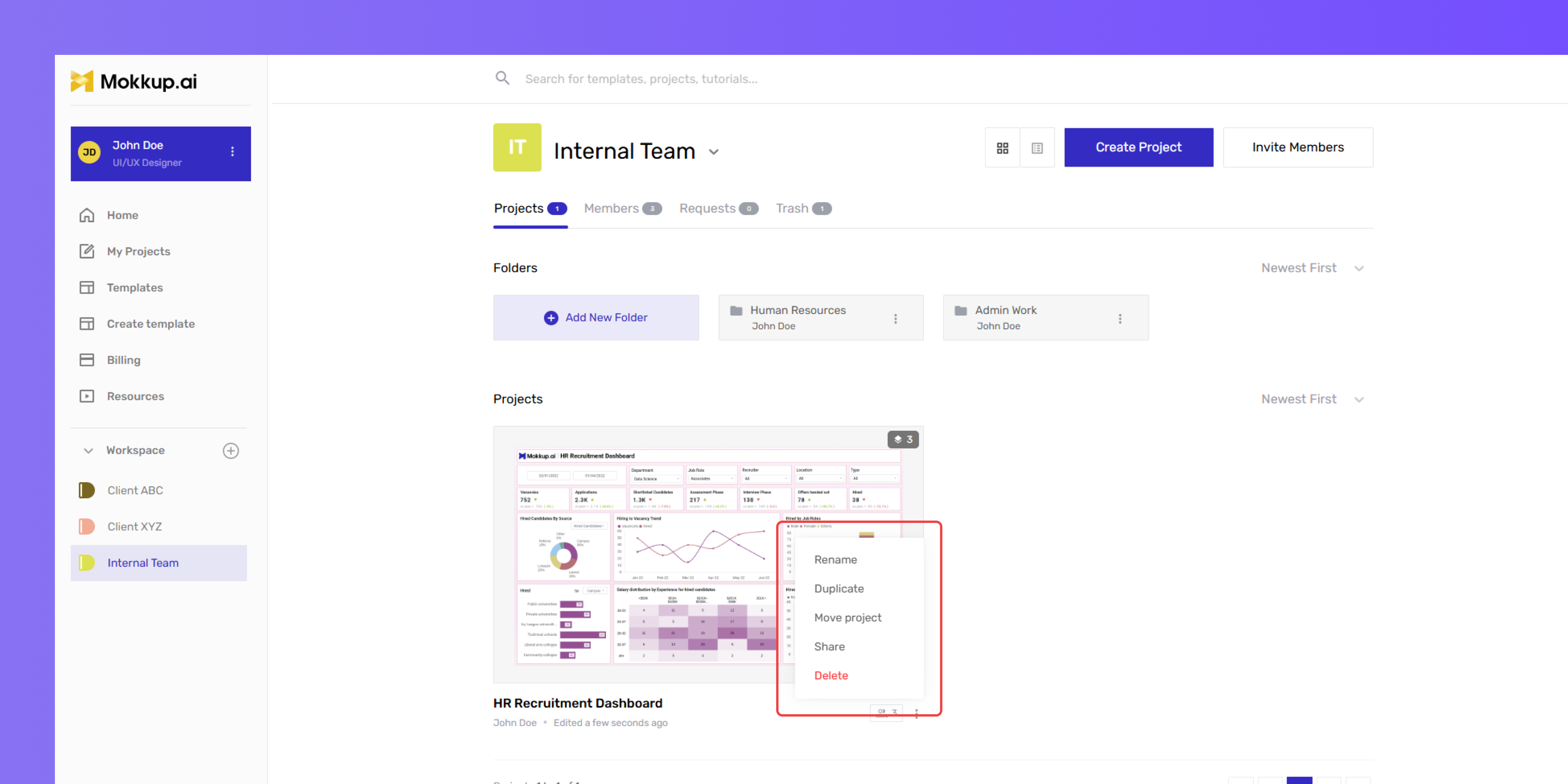
Task: Select Client XYZ workspace
Action: coord(159,526)
